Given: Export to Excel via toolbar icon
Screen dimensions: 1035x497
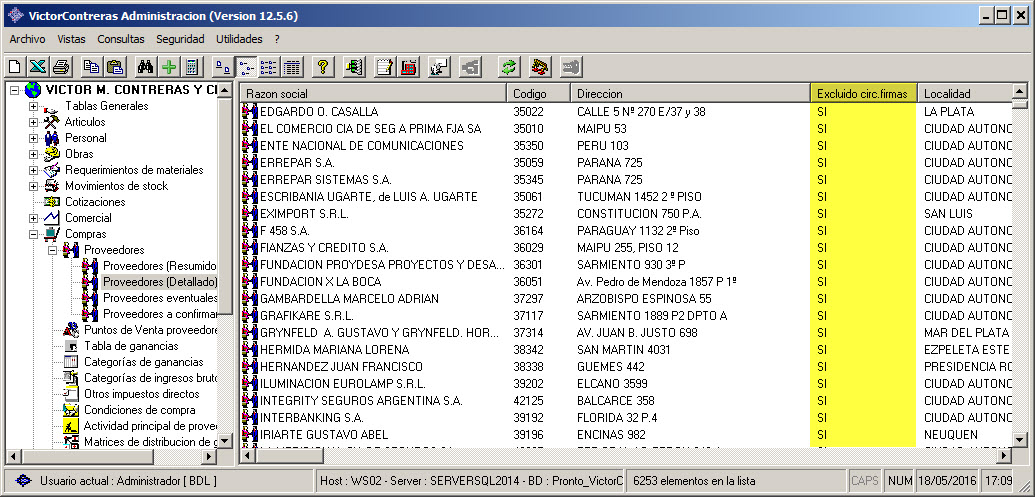Looking at the screenshot, I should point(37,67).
